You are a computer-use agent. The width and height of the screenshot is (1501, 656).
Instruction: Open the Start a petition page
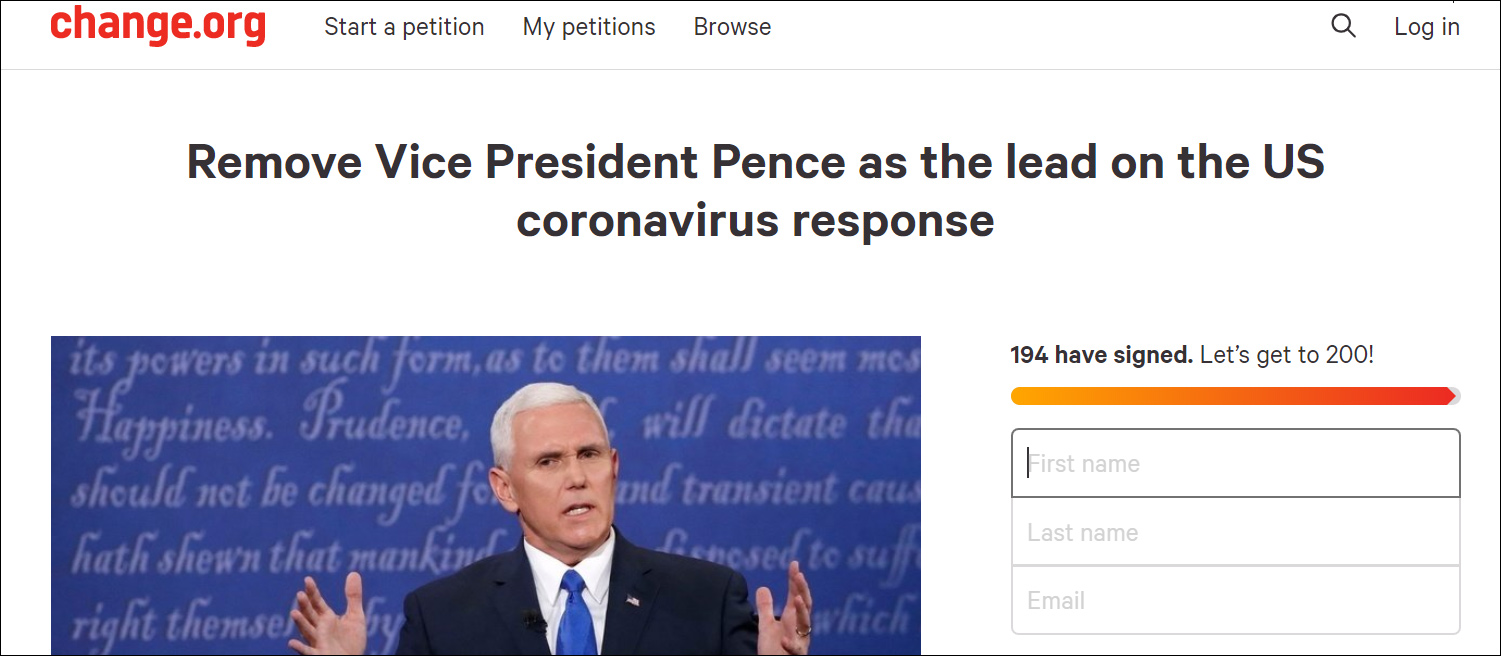(x=404, y=27)
